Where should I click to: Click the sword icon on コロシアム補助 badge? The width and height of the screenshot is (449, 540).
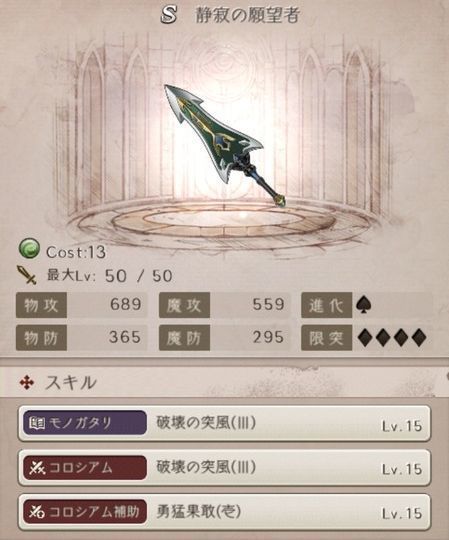coord(36,512)
